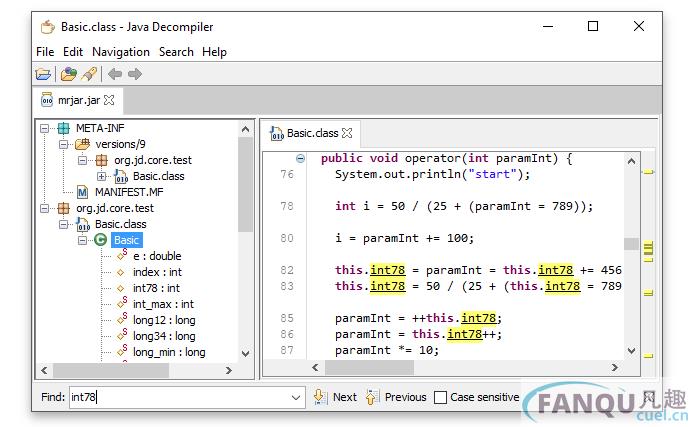The width and height of the screenshot is (689, 427).
Task: Click the Java Decompiler app icon in title bar
Action: (x=47, y=27)
